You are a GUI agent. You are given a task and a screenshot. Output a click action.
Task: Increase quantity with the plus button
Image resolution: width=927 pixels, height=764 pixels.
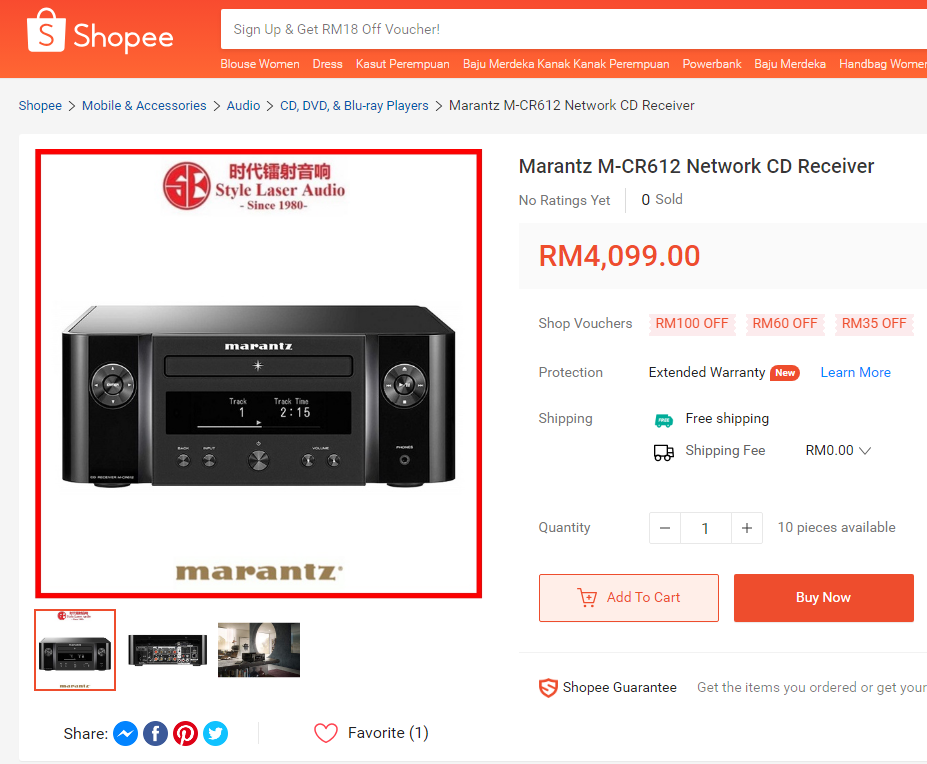pyautogui.click(x=747, y=528)
